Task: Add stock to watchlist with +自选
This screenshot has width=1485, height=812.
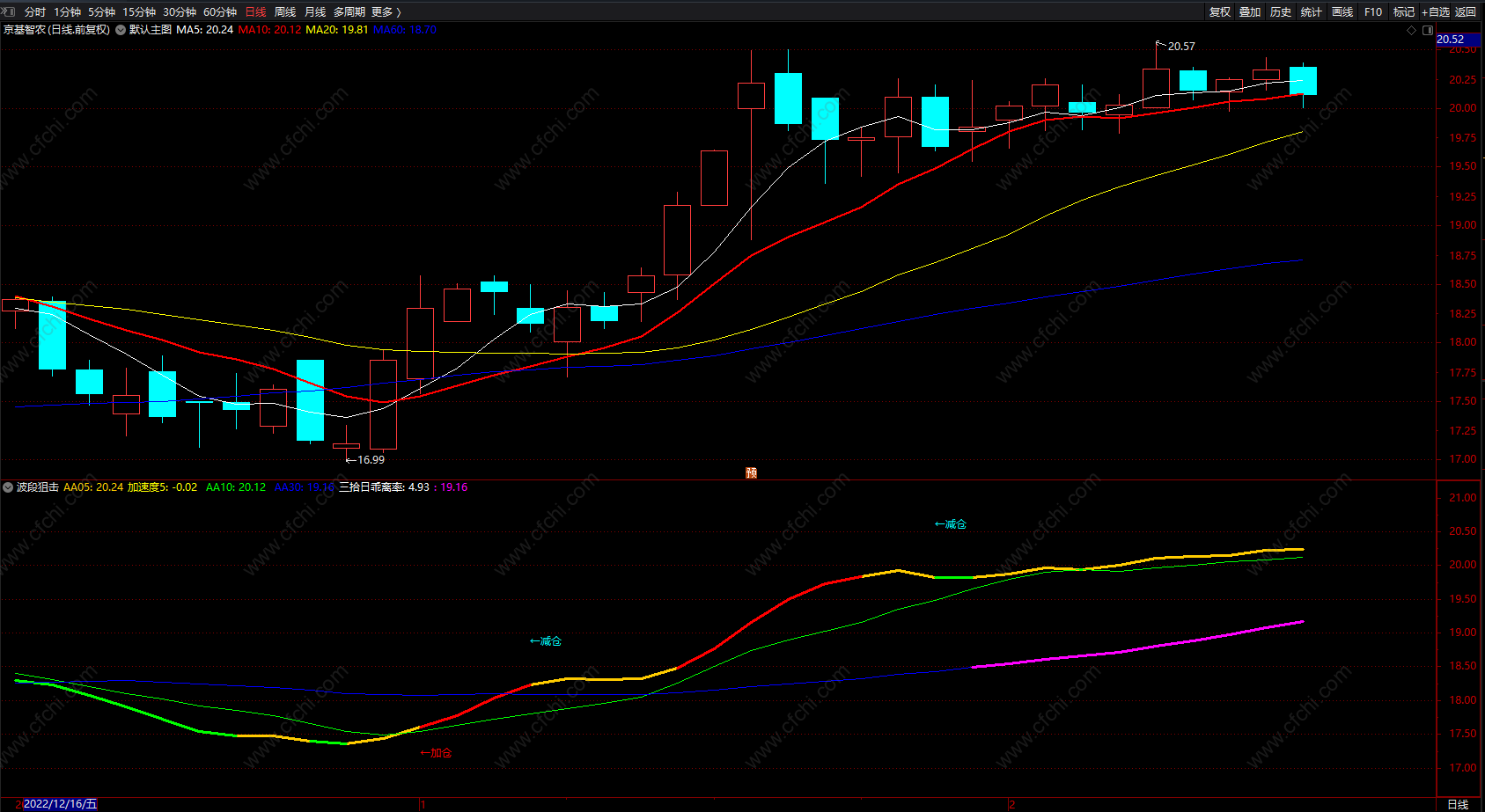Action: (1435, 11)
